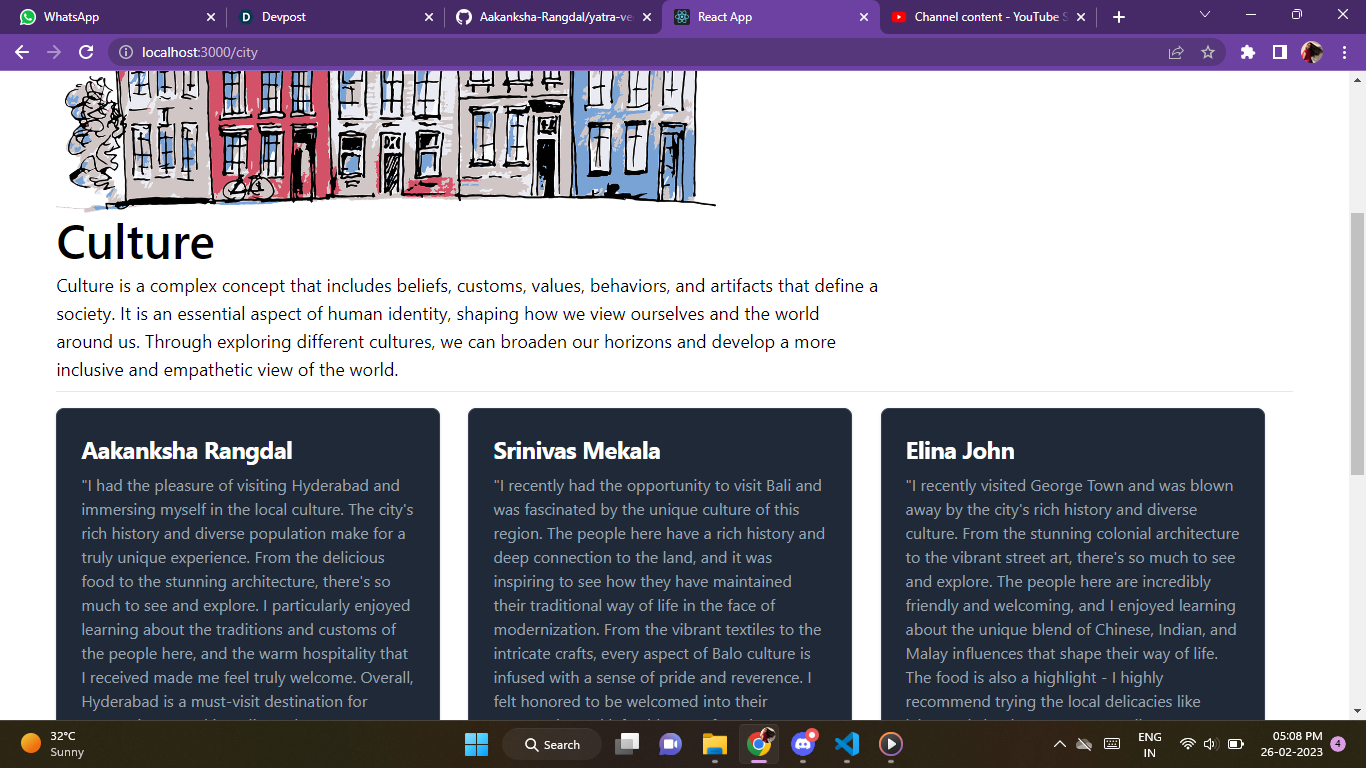The image size is (1366, 768).
Task: View site information icon in address bar
Action: click(126, 52)
